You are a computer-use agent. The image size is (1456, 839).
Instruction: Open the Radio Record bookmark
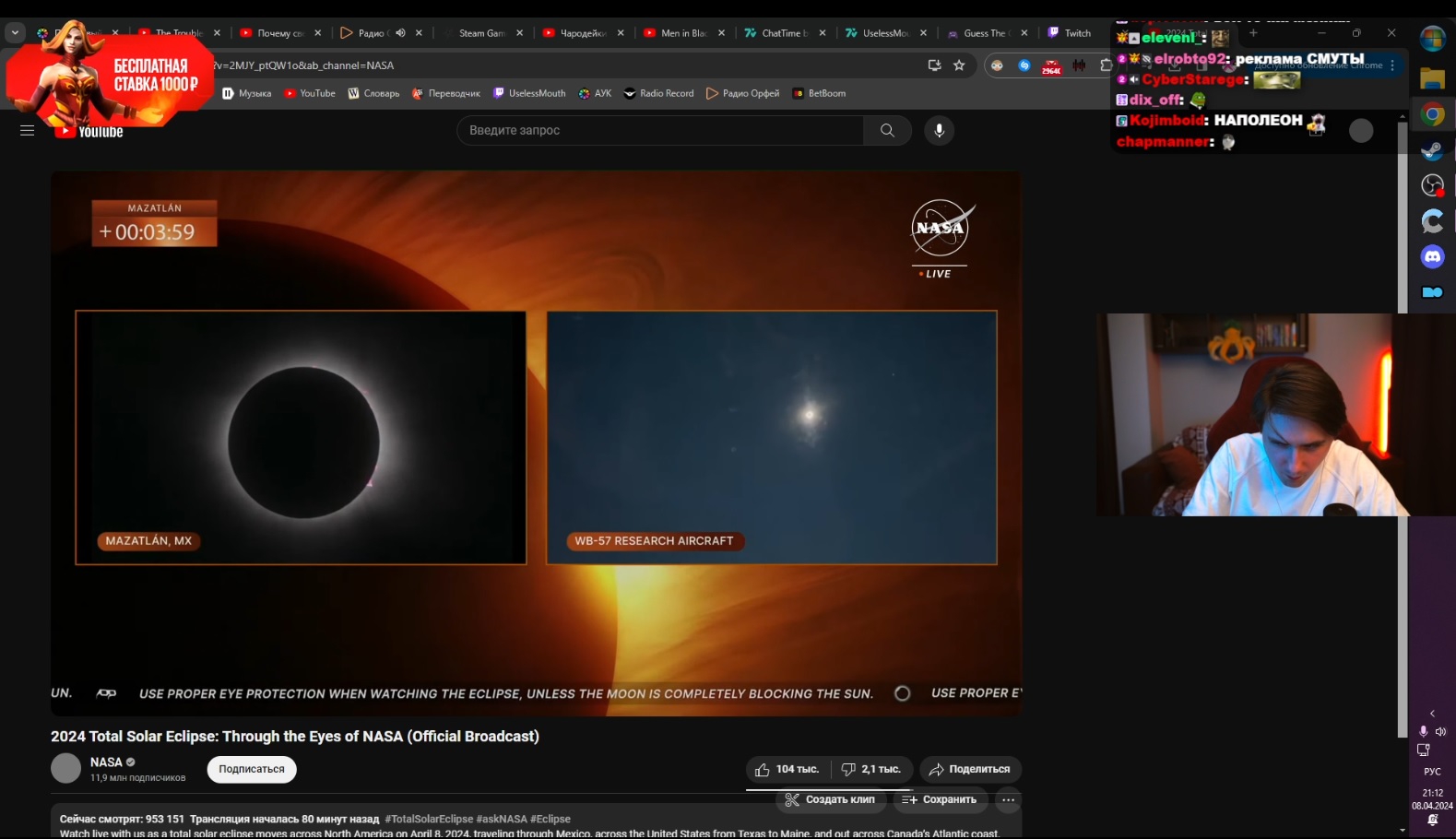(x=658, y=93)
